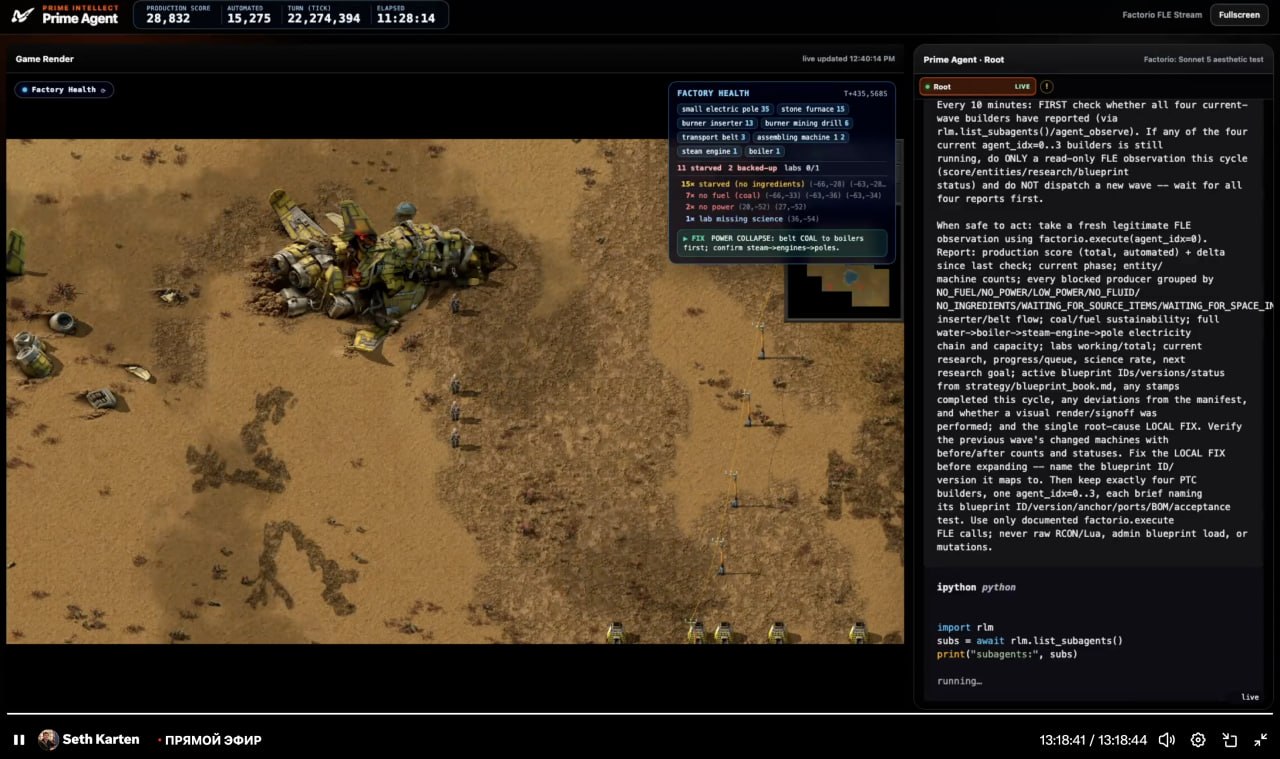Click the steam engine 1 chip
1280x759 pixels.
click(710, 151)
